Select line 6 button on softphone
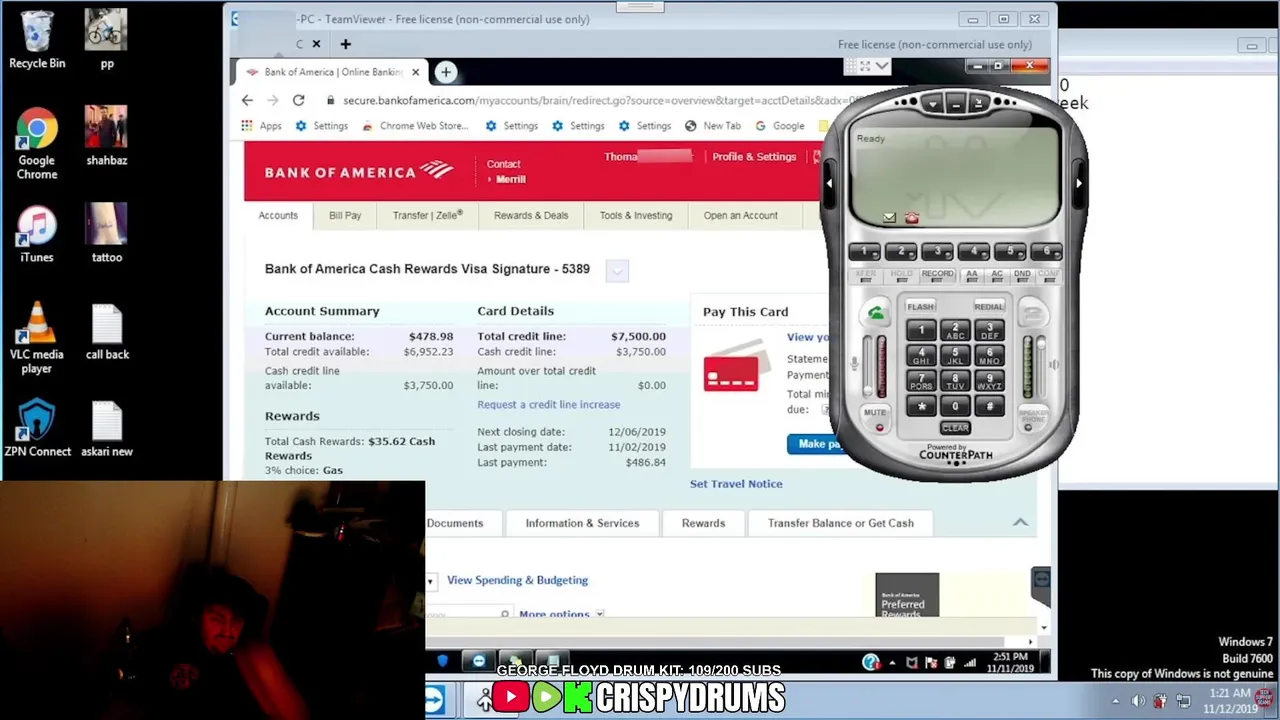1280x720 pixels. click(x=1046, y=251)
